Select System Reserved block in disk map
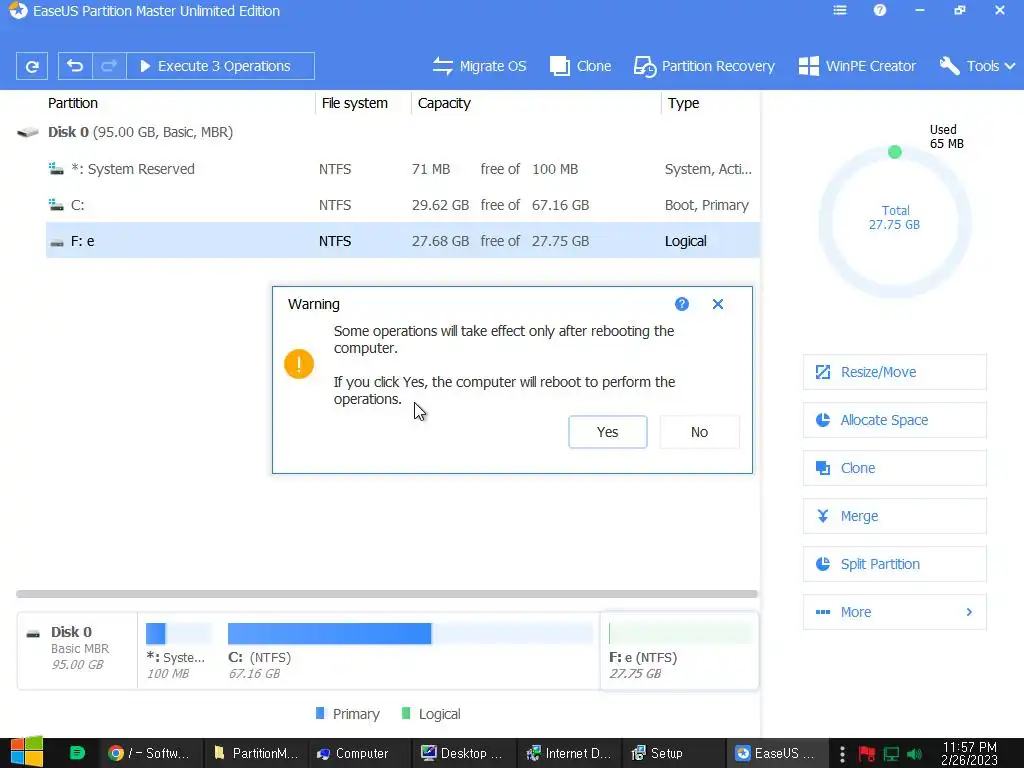 coord(178,650)
